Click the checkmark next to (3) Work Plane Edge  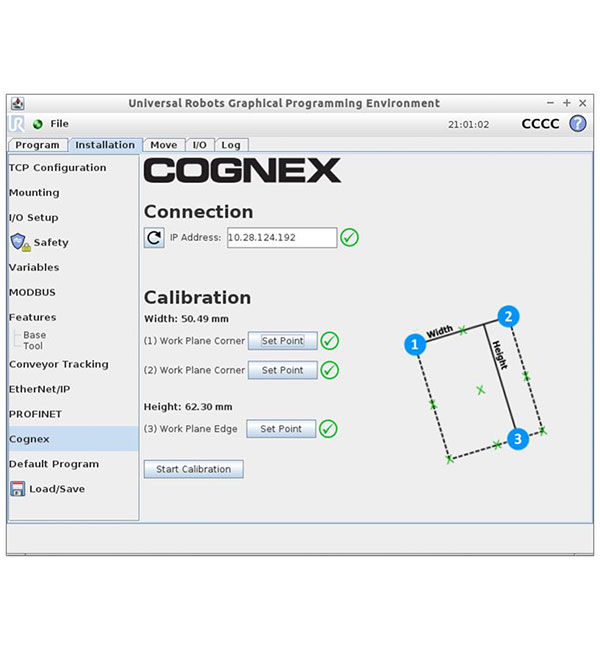click(328, 429)
